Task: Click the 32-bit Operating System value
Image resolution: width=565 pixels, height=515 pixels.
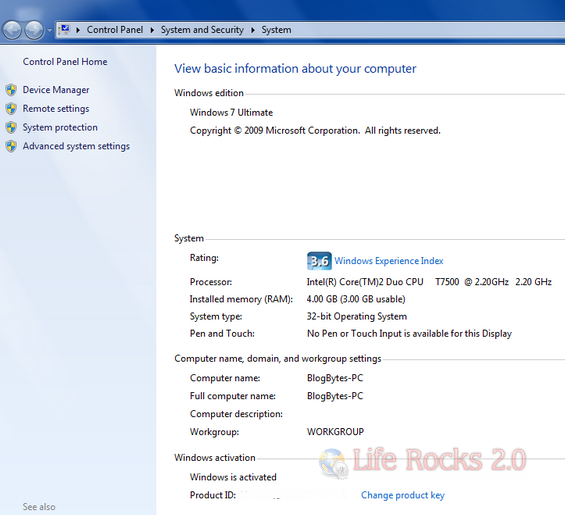Action: point(357,316)
